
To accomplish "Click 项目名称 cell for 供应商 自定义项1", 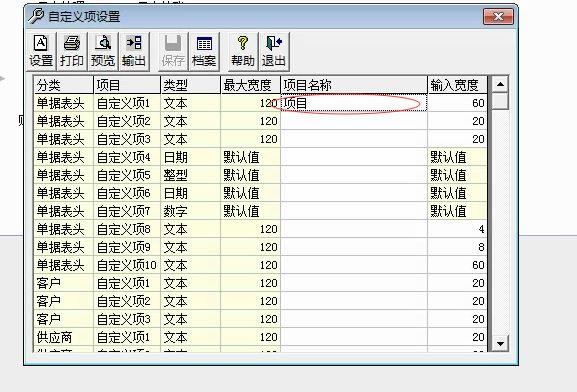I will click(354, 337).
